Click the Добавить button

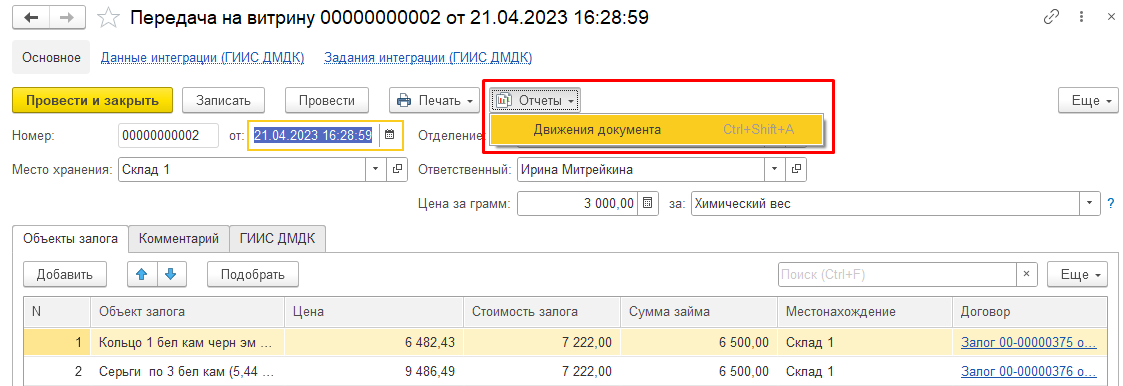(x=65, y=274)
